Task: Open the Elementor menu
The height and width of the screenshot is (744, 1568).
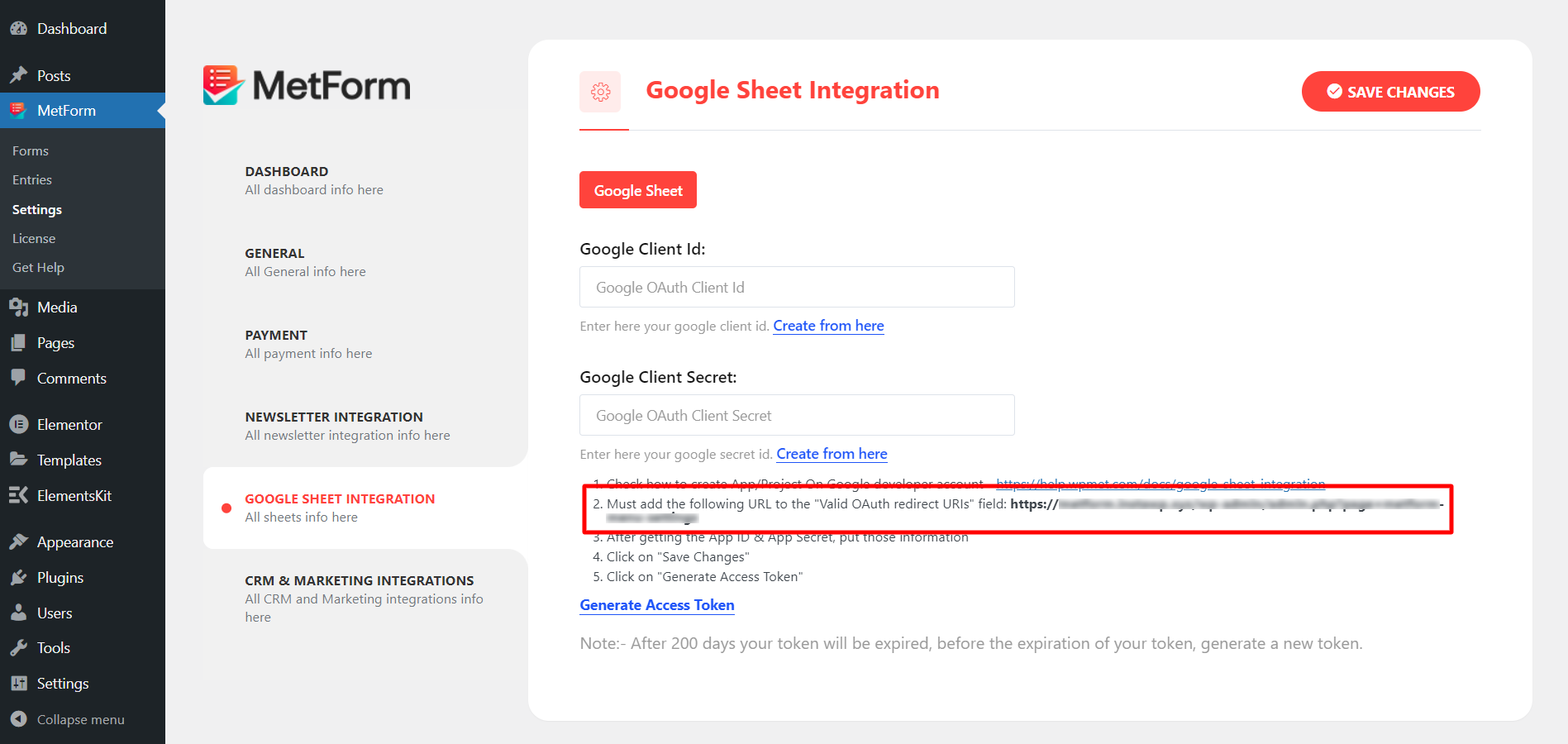Action: coord(83,424)
